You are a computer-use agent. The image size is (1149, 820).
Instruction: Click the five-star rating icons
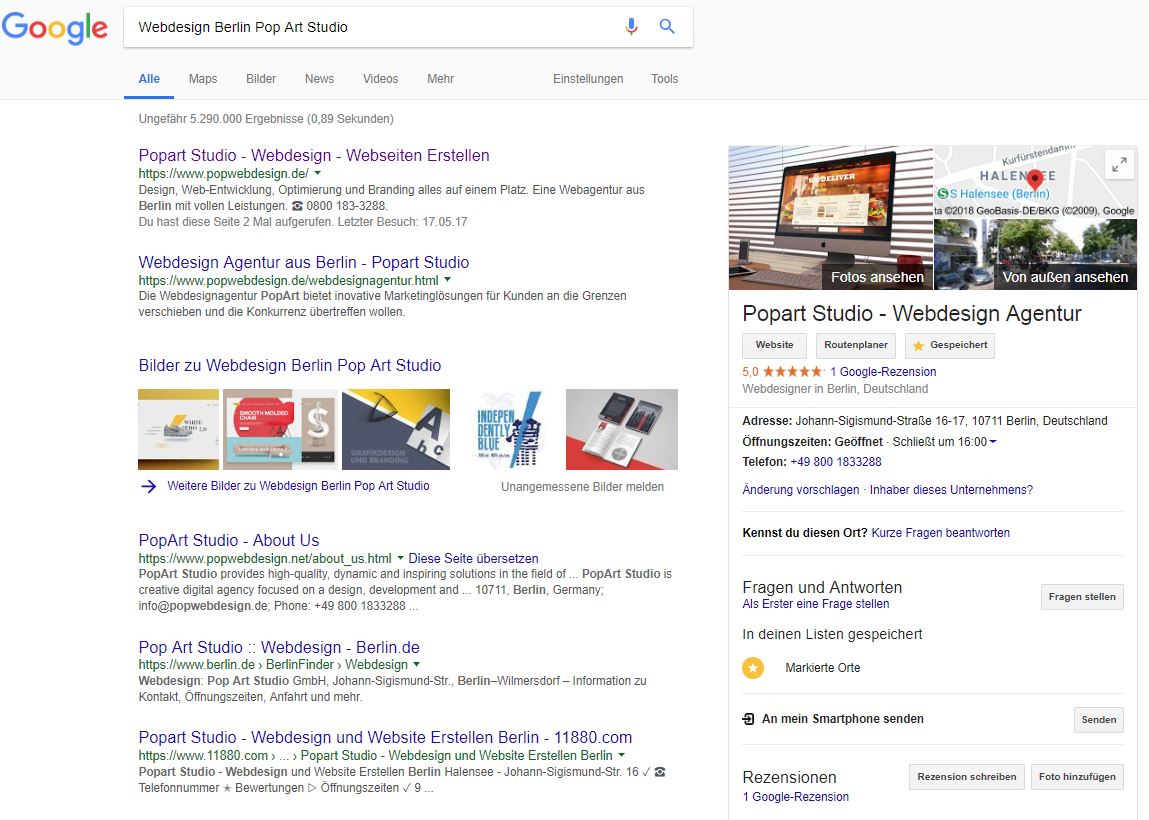coord(793,372)
